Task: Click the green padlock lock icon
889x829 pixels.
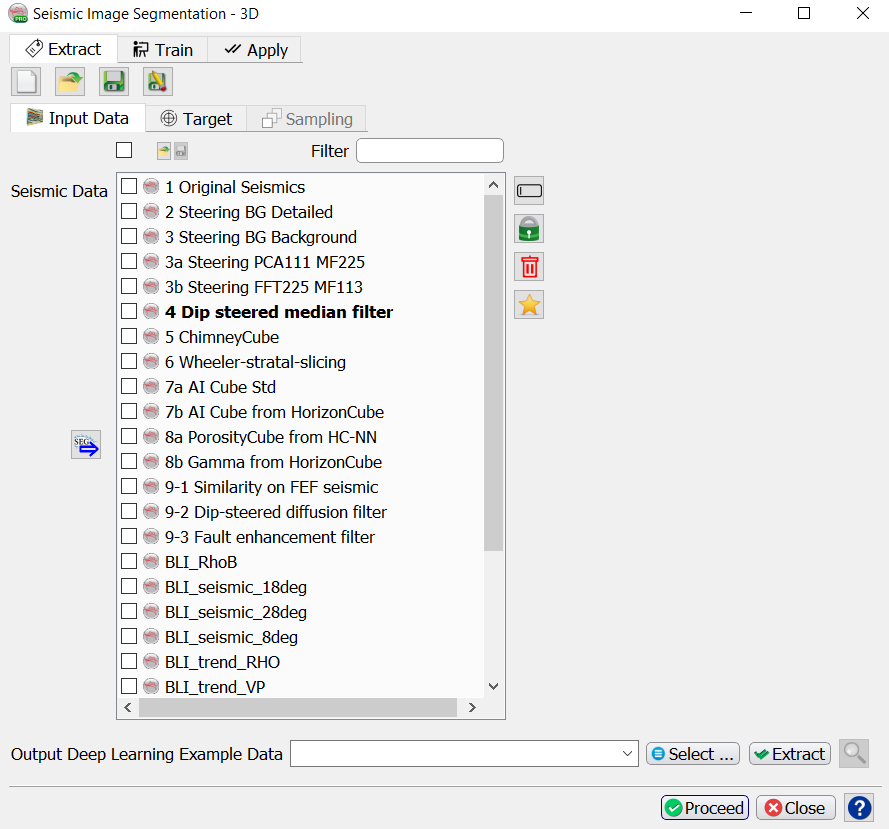Action: (x=529, y=228)
